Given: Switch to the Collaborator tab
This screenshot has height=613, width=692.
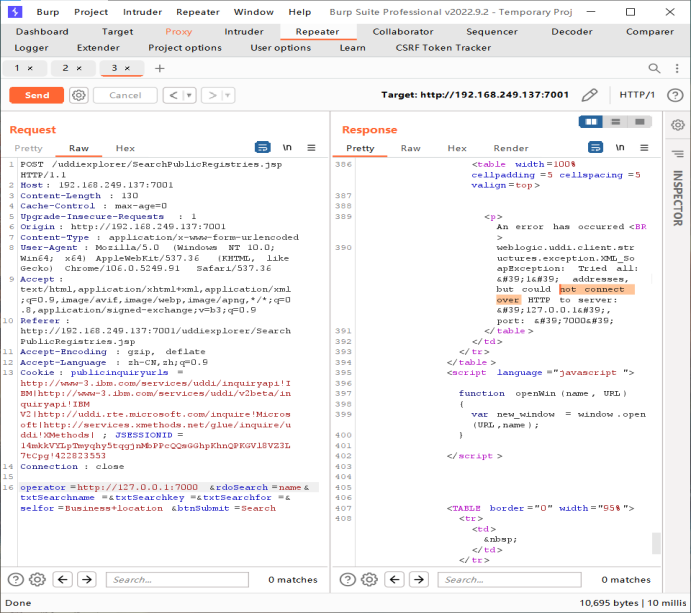Looking at the screenshot, I should [x=402, y=32].
